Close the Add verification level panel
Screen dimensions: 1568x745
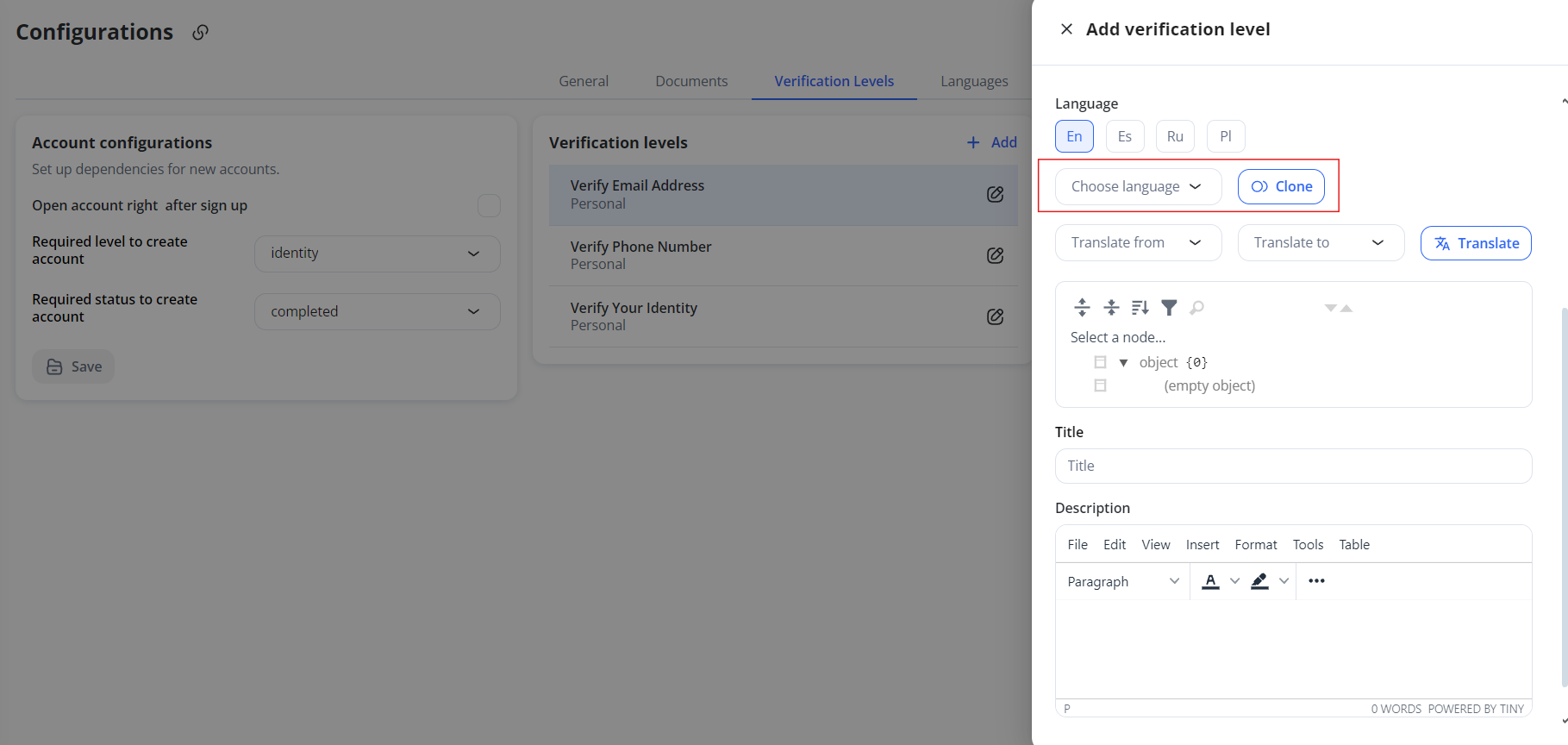tap(1066, 29)
